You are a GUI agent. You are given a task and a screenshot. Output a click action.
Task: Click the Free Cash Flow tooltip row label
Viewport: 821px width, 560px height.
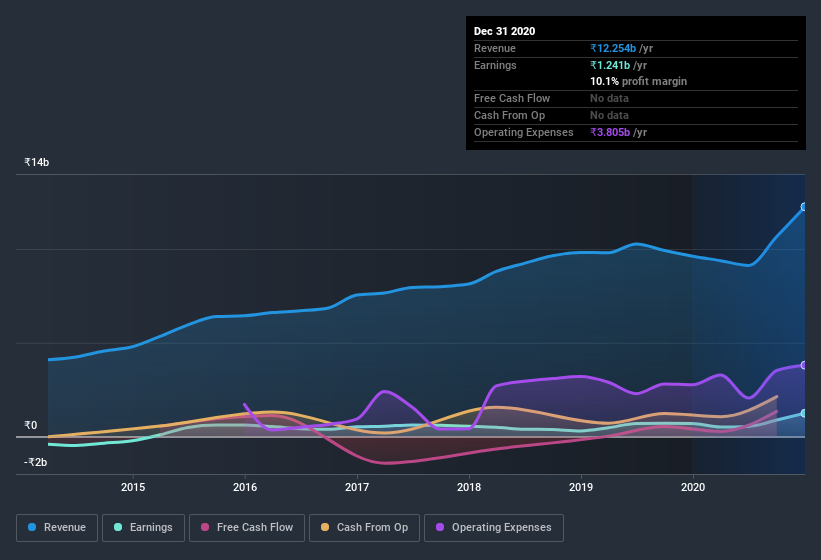click(x=512, y=98)
